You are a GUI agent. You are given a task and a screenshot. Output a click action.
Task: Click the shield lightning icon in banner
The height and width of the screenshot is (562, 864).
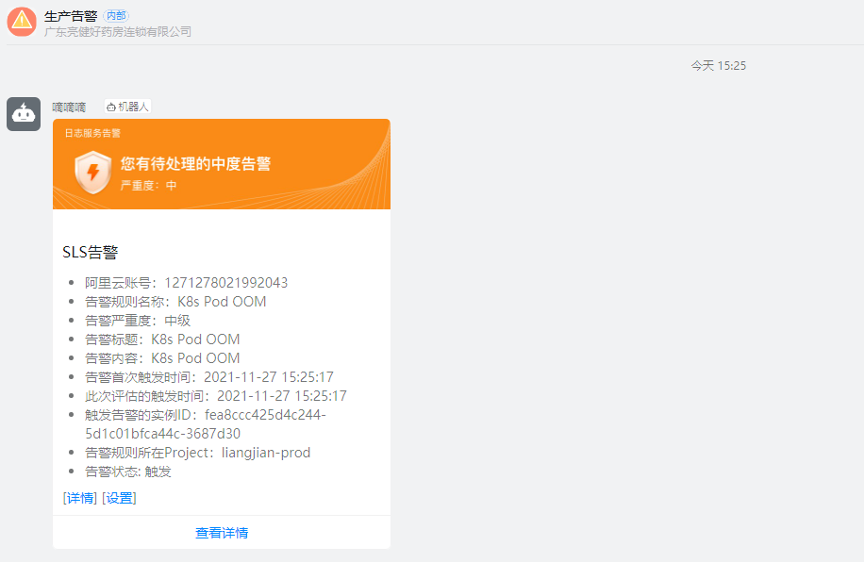pos(93,172)
